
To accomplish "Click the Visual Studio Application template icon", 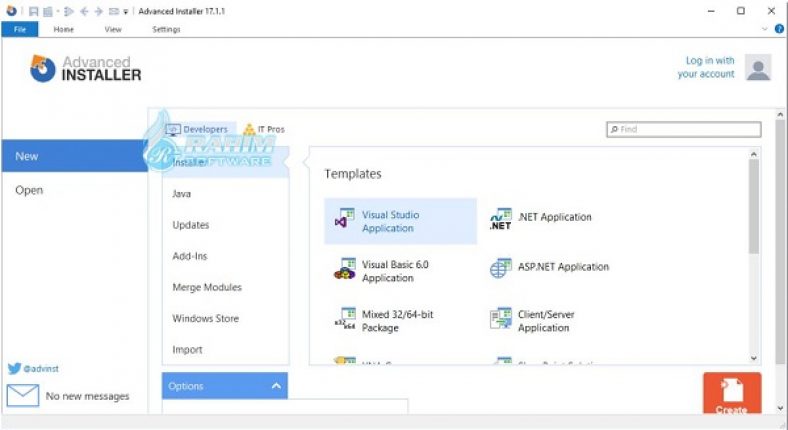I will coord(345,219).
